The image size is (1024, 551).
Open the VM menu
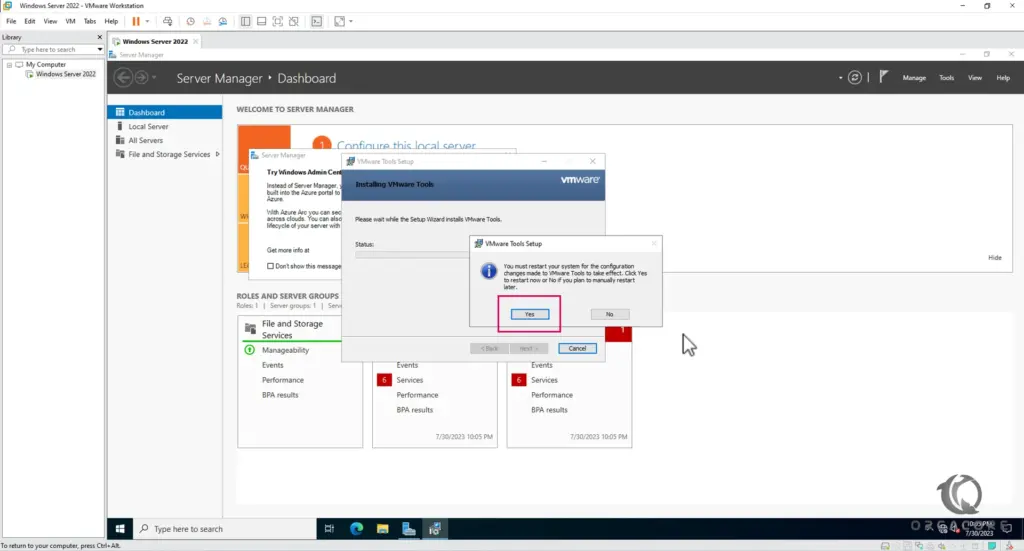tap(71, 22)
